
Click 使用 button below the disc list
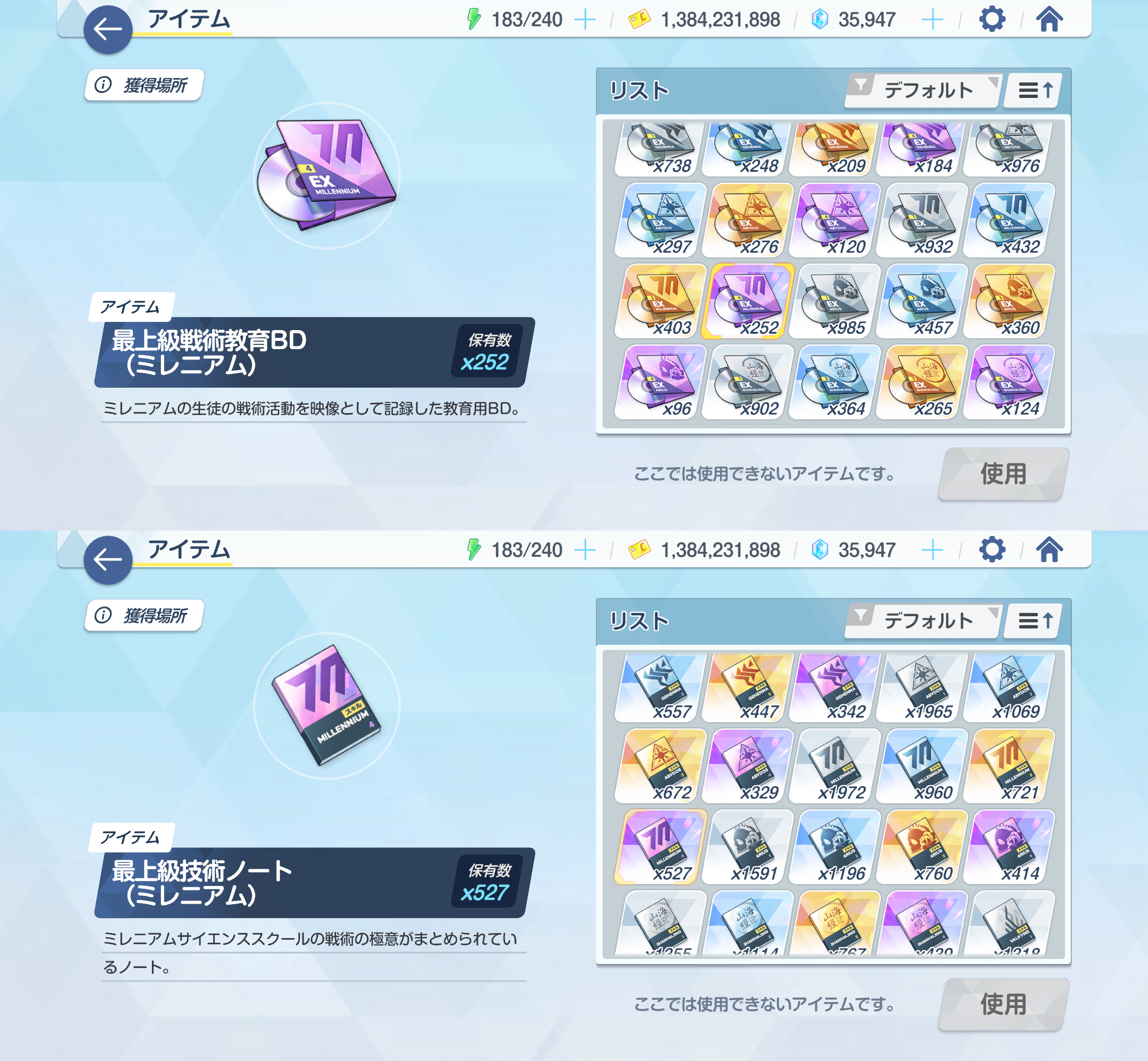pos(1003,474)
